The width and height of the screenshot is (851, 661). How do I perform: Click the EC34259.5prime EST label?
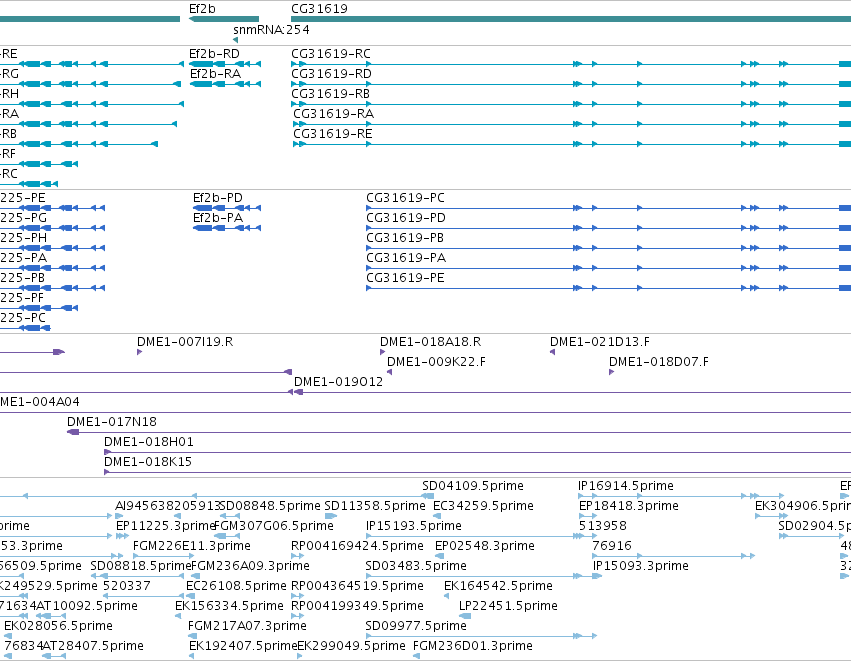click(484, 506)
